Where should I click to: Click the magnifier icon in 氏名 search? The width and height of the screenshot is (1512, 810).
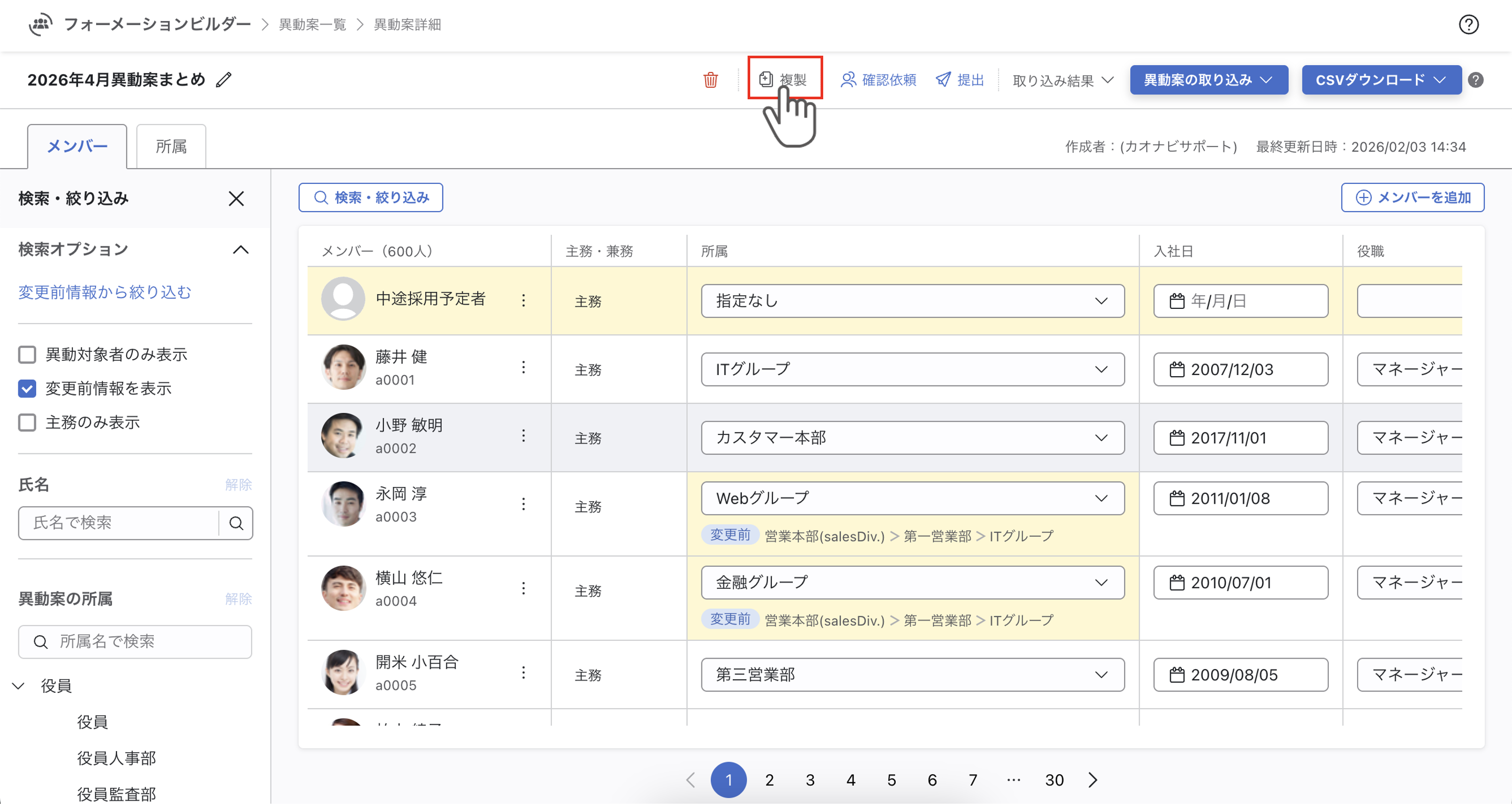[236, 523]
